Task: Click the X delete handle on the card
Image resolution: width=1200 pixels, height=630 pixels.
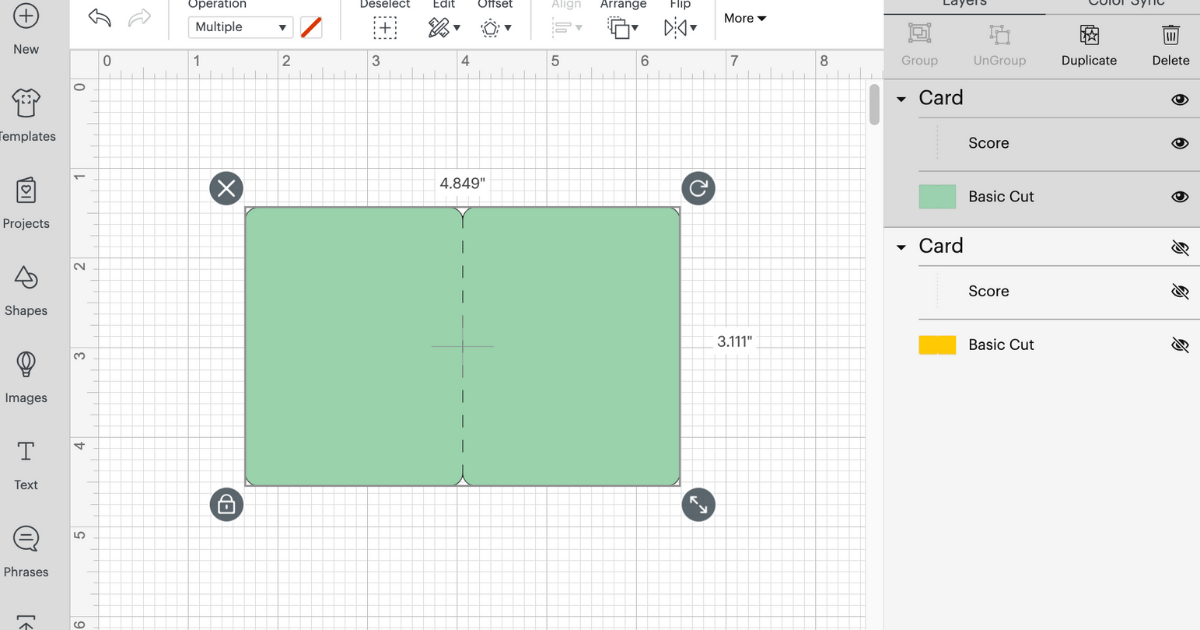Action: [x=226, y=188]
